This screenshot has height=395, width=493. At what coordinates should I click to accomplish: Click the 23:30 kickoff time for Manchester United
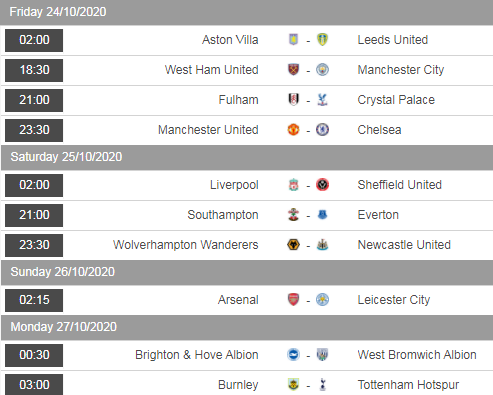point(34,130)
